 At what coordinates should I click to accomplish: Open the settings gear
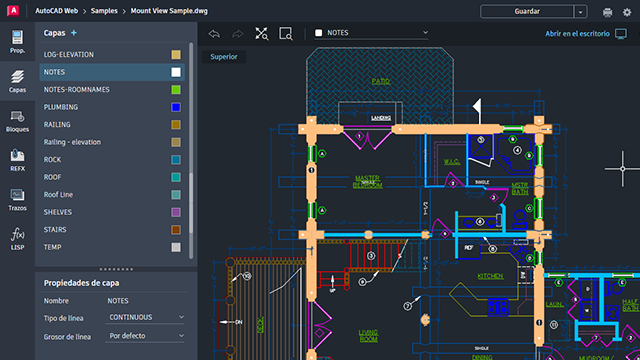click(627, 12)
